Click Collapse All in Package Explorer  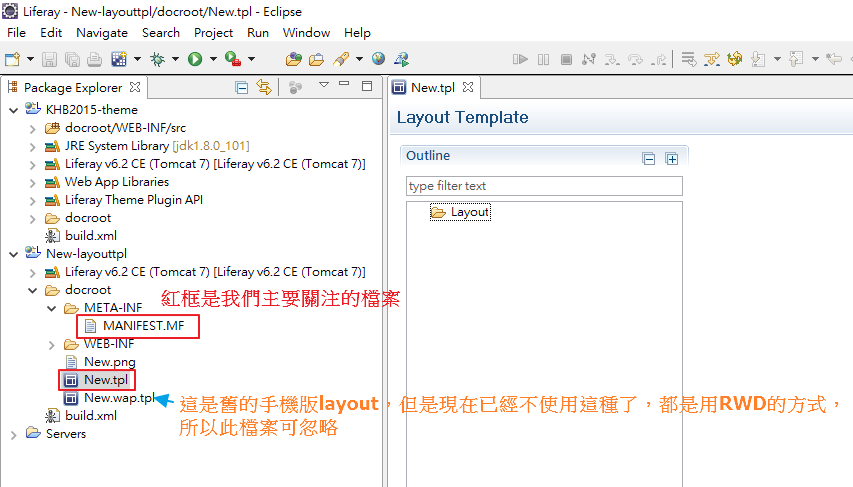coord(242,87)
